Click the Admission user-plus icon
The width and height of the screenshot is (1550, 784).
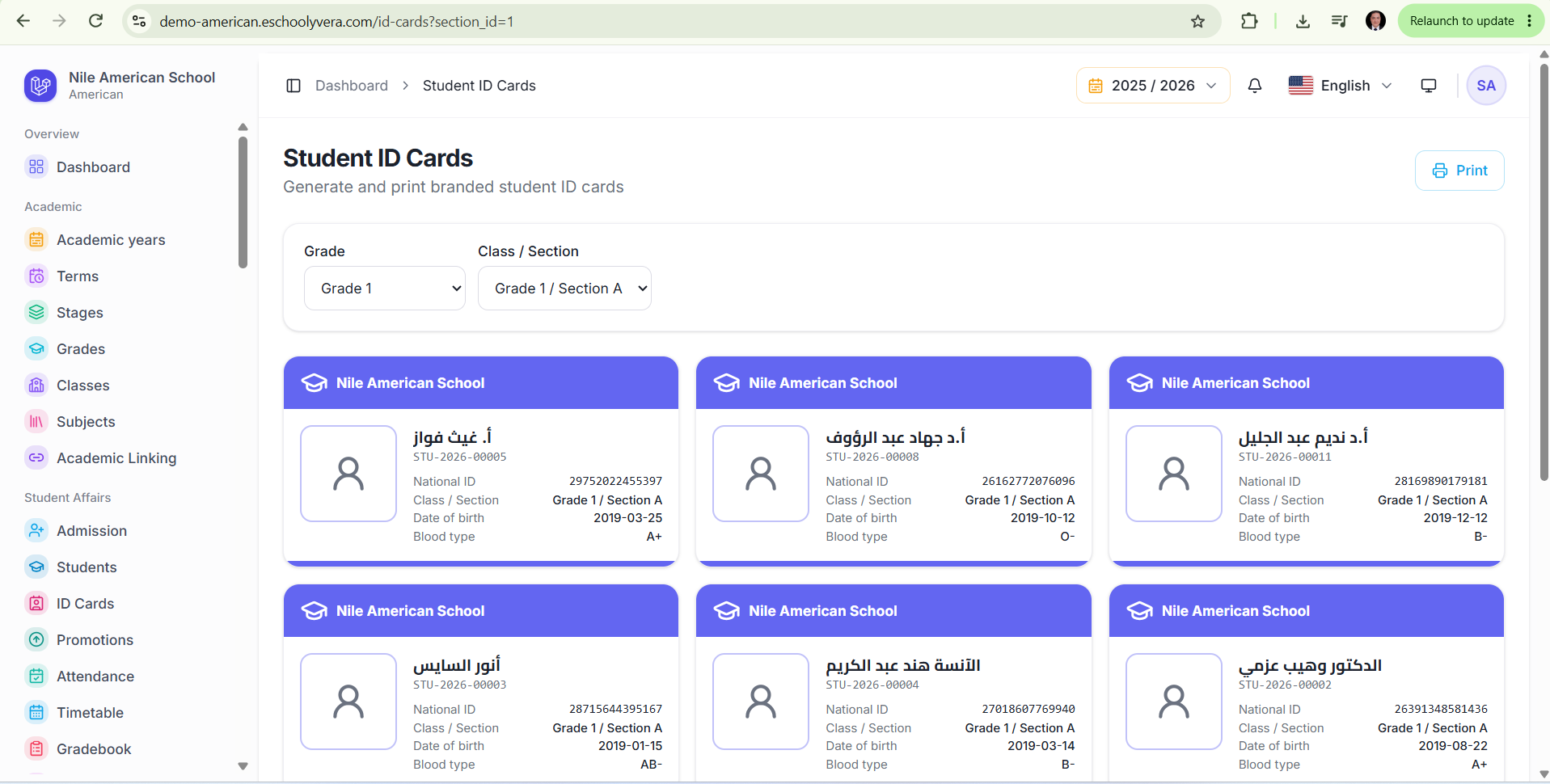(36, 531)
